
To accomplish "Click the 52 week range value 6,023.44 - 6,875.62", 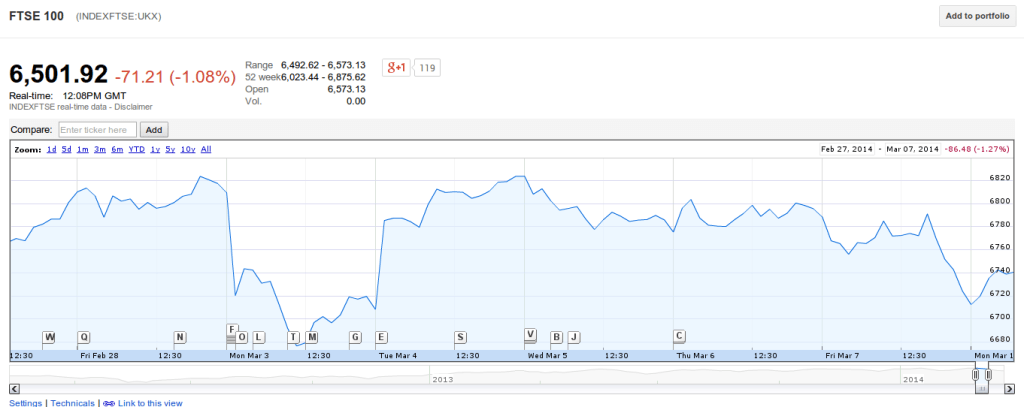I will 323,77.
